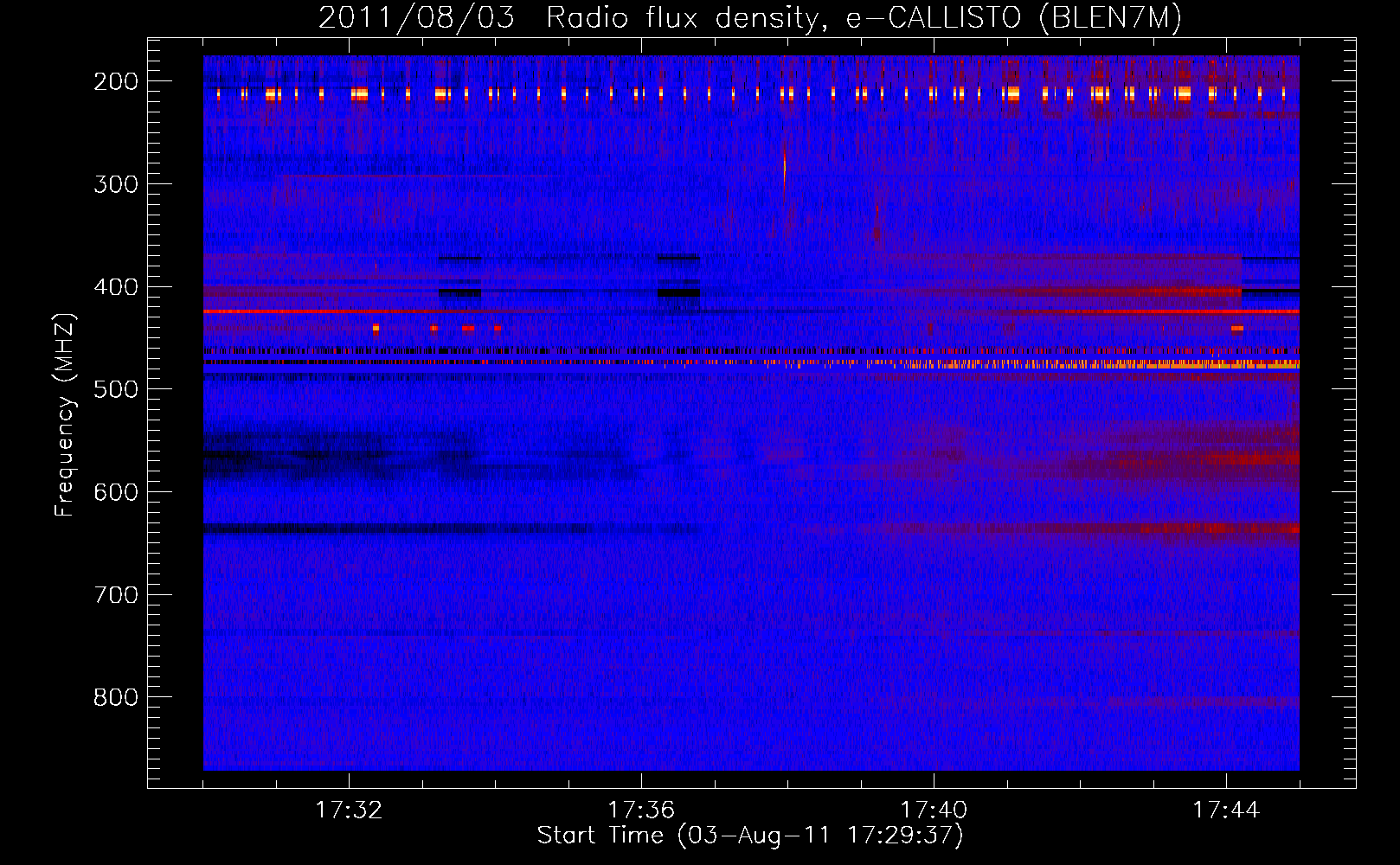1400x865 pixels.
Task: Click the "Frequency (MHZ)" axis label
Action: pyautogui.click(x=65, y=414)
